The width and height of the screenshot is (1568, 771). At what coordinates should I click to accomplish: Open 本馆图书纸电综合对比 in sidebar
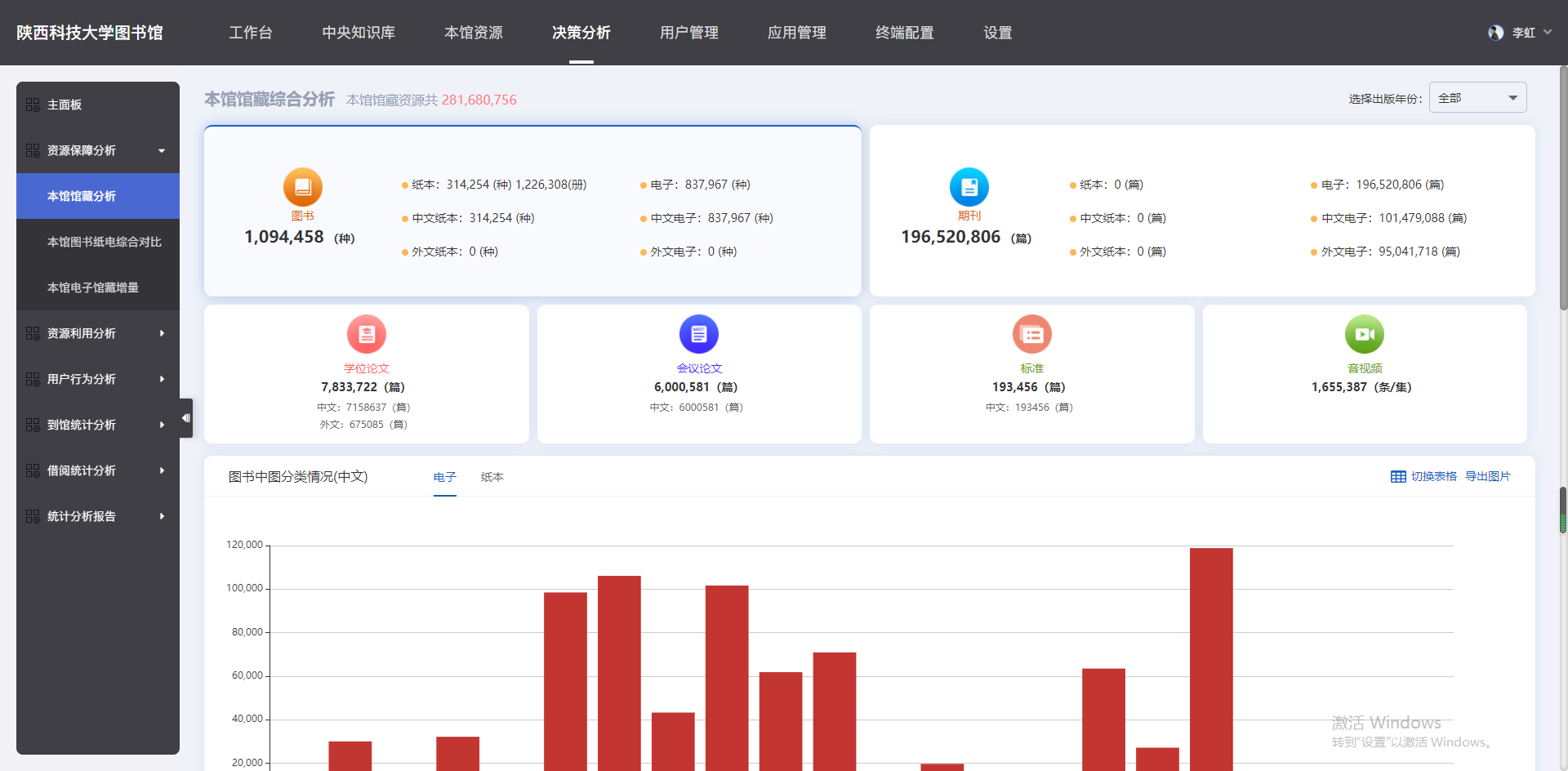[104, 242]
